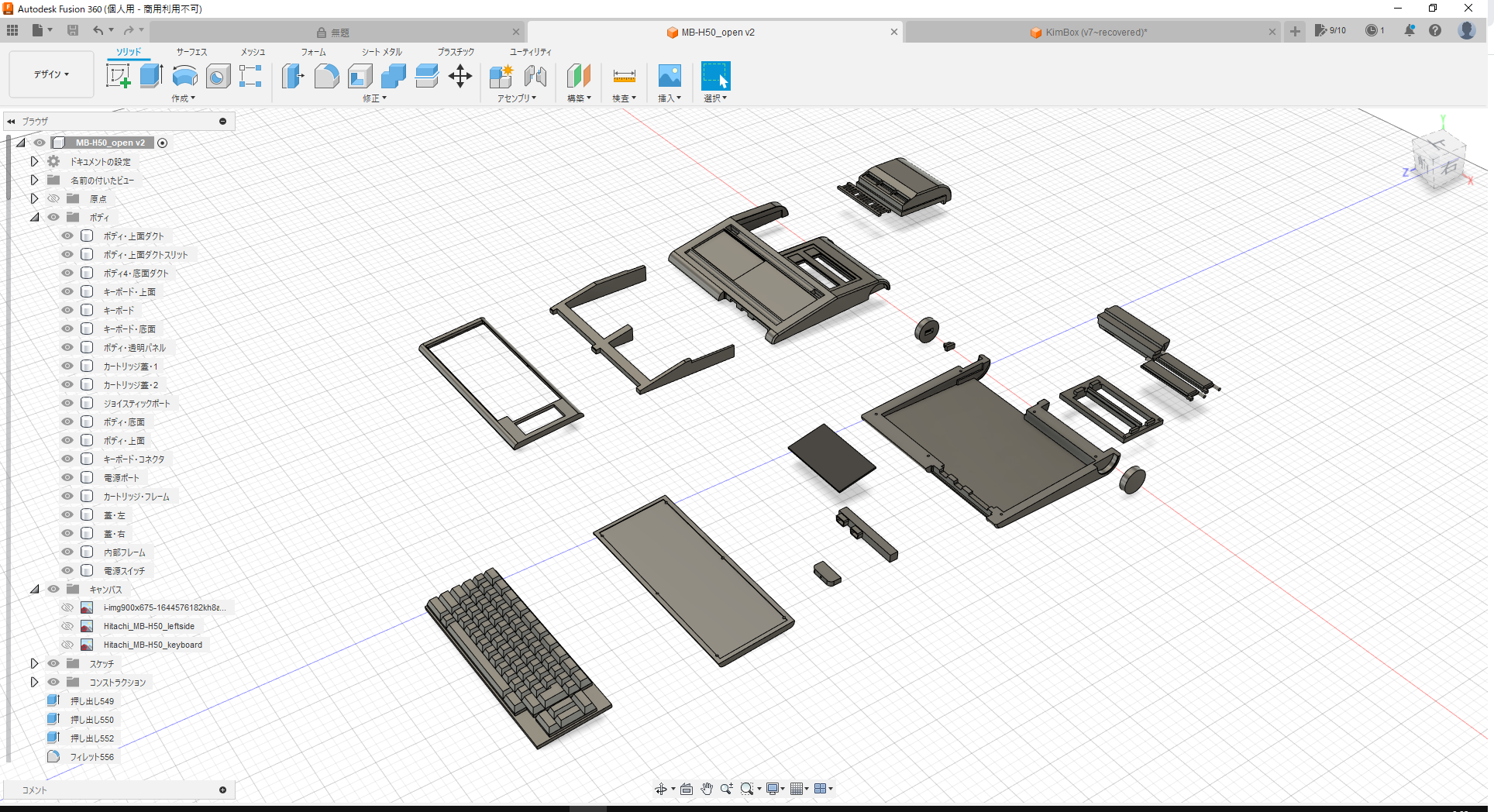
Task: Open the Measure inspection tool
Action: (624, 76)
